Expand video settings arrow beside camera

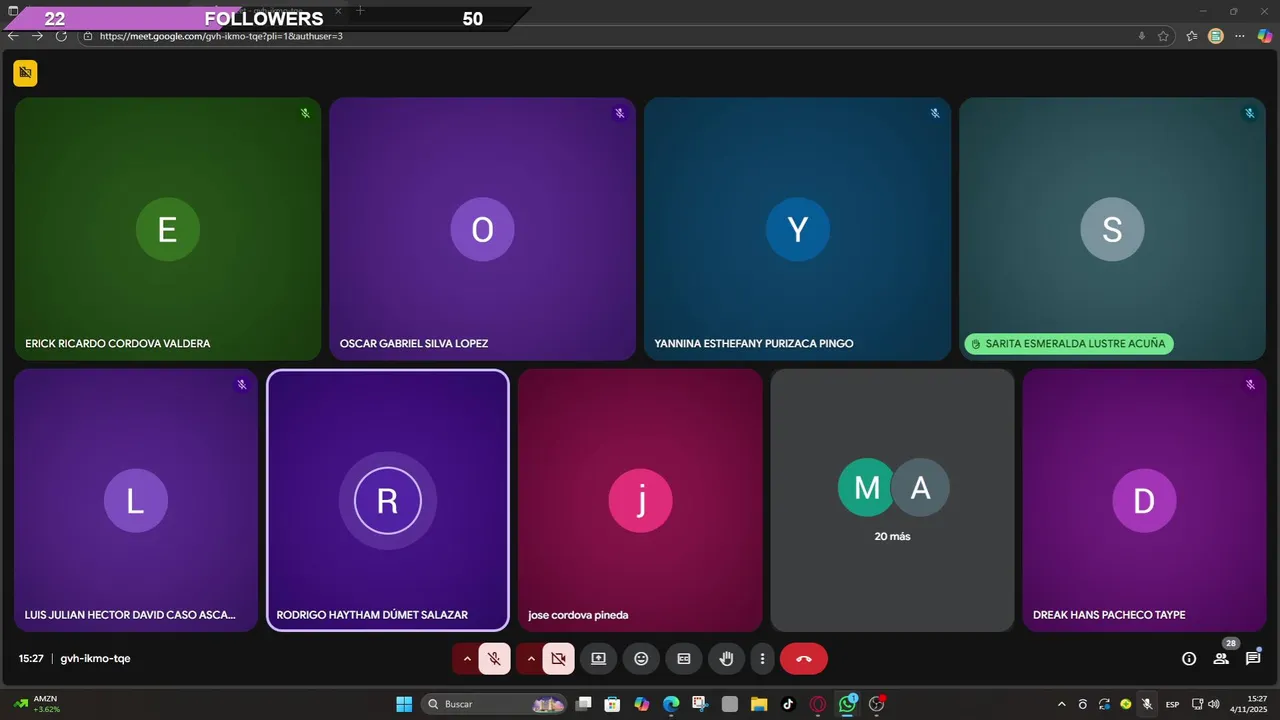point(530,659)
